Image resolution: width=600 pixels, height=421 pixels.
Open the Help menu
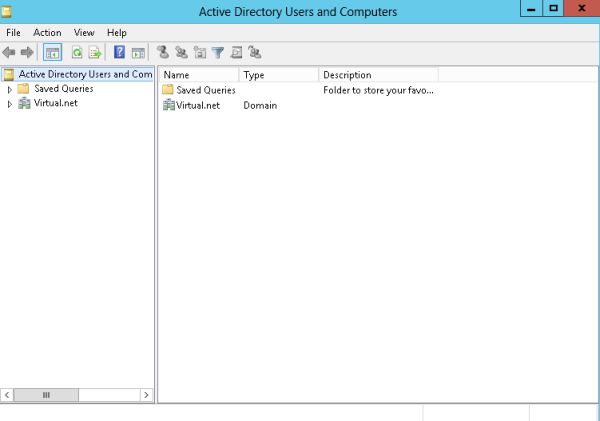click(117, 33)
